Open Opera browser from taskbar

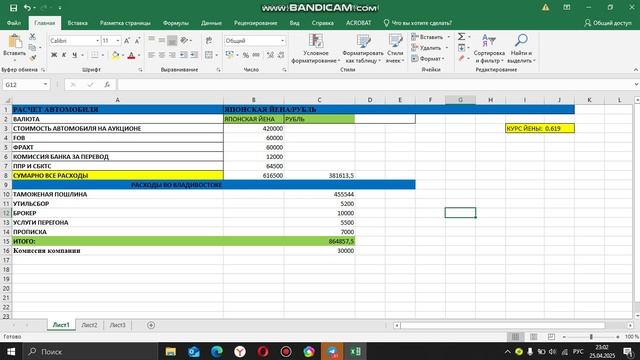click(263, 351)
